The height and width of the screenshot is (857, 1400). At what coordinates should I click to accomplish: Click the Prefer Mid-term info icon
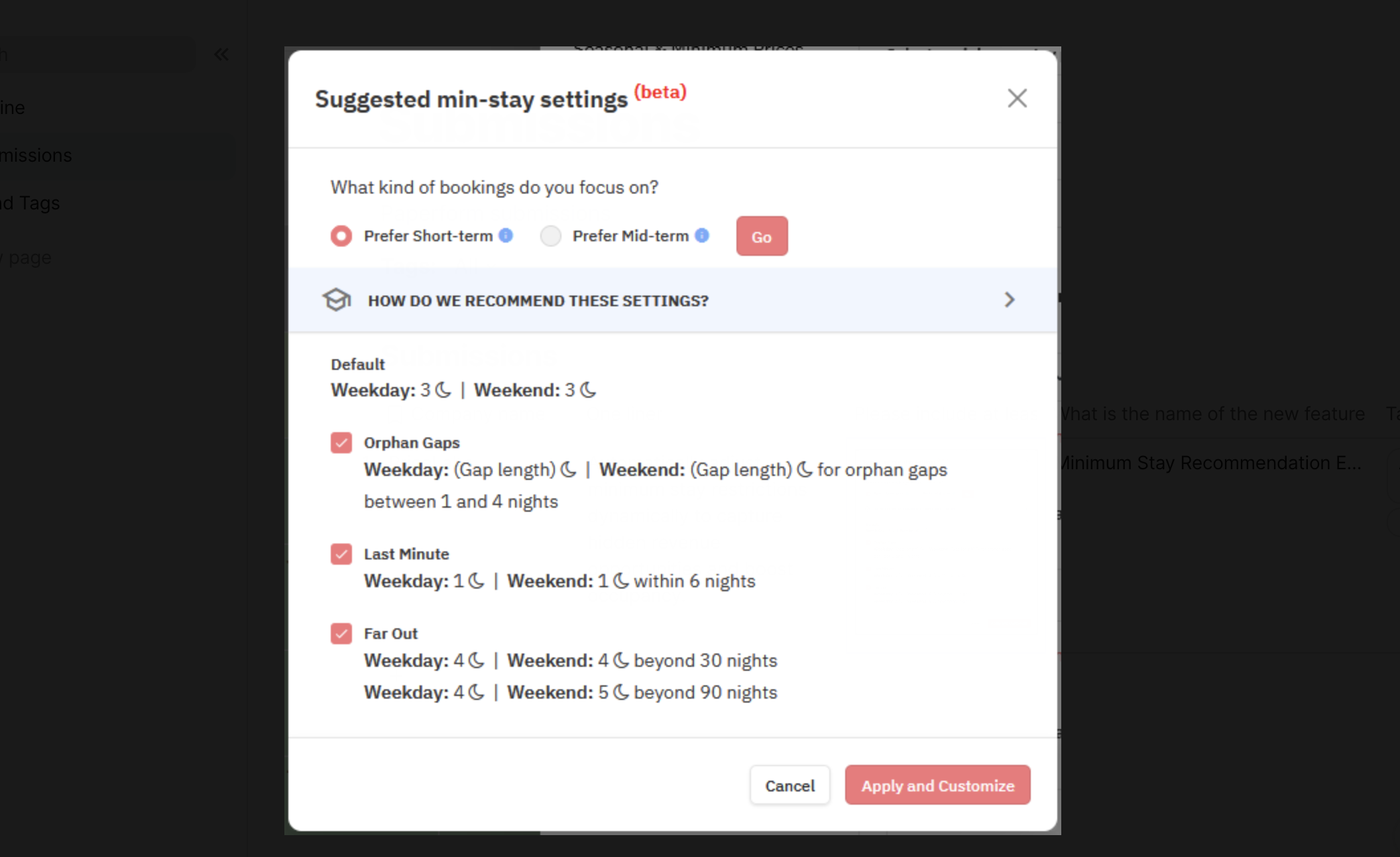[x=702, y=235]
